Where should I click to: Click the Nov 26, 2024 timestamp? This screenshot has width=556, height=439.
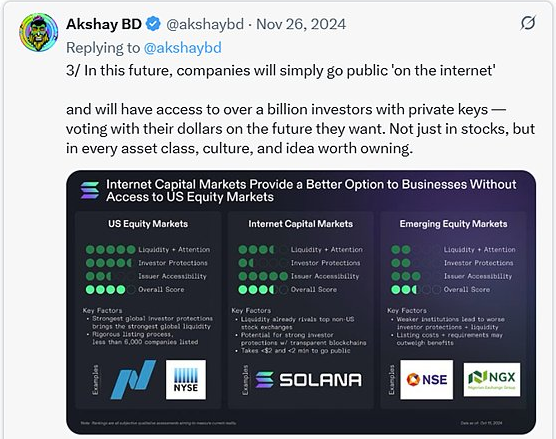click(x=301, y=24)
